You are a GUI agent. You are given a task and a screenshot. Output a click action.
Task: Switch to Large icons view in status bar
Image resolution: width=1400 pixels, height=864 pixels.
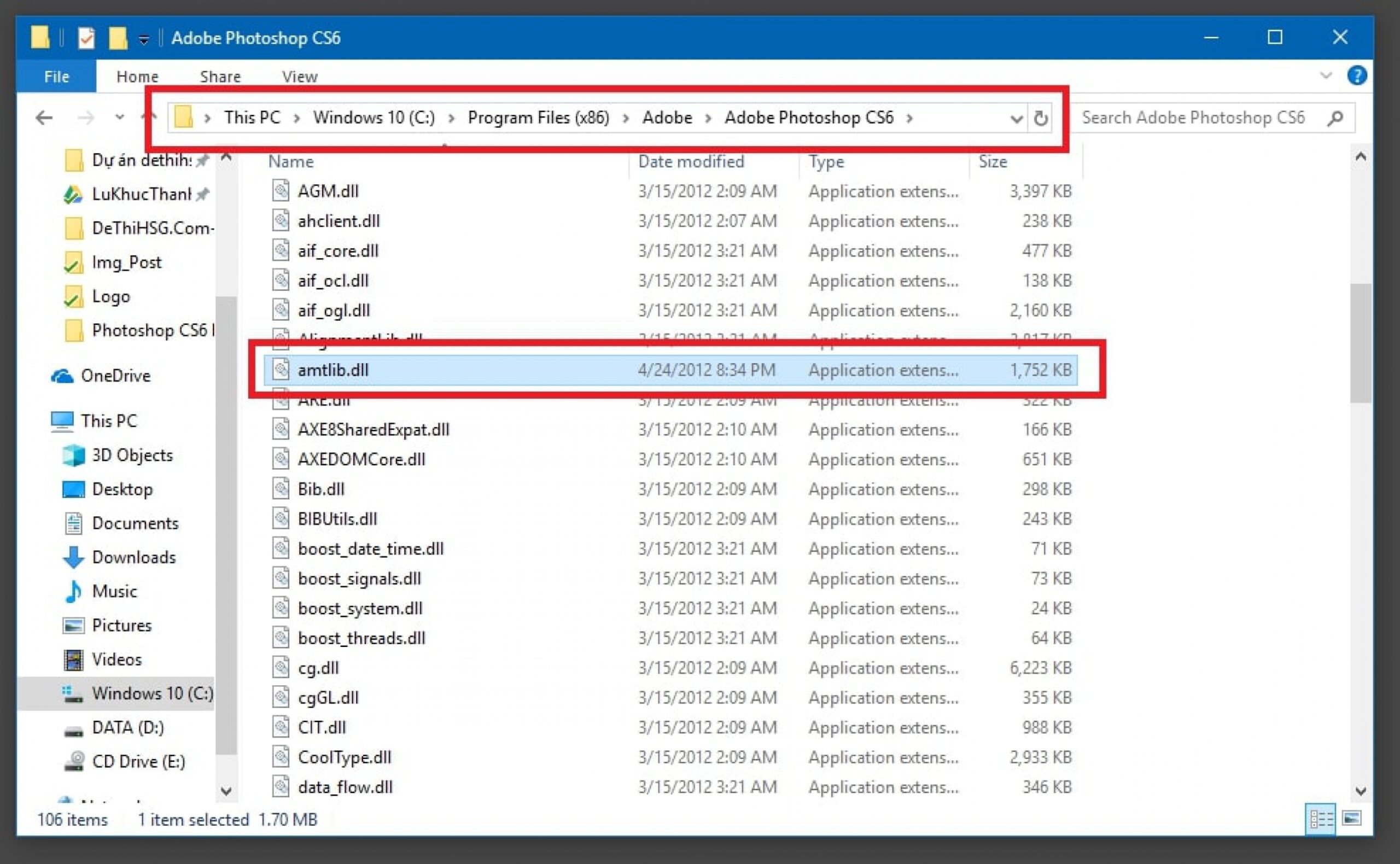1351,819
